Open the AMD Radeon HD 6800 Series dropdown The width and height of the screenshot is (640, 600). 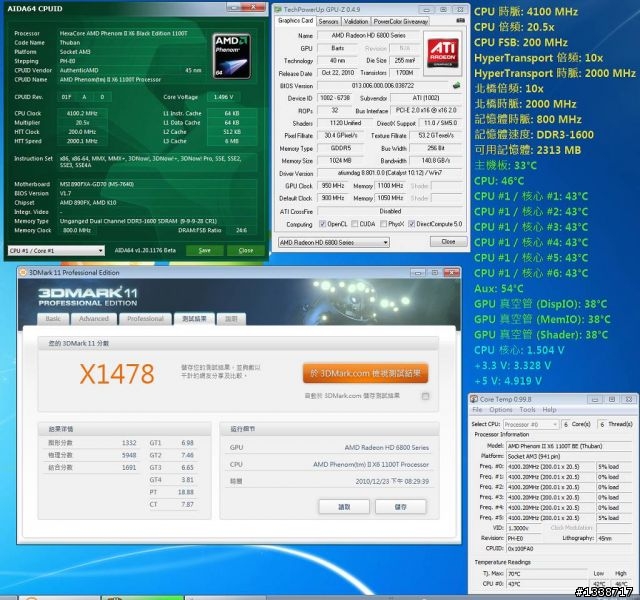[333, 242]
